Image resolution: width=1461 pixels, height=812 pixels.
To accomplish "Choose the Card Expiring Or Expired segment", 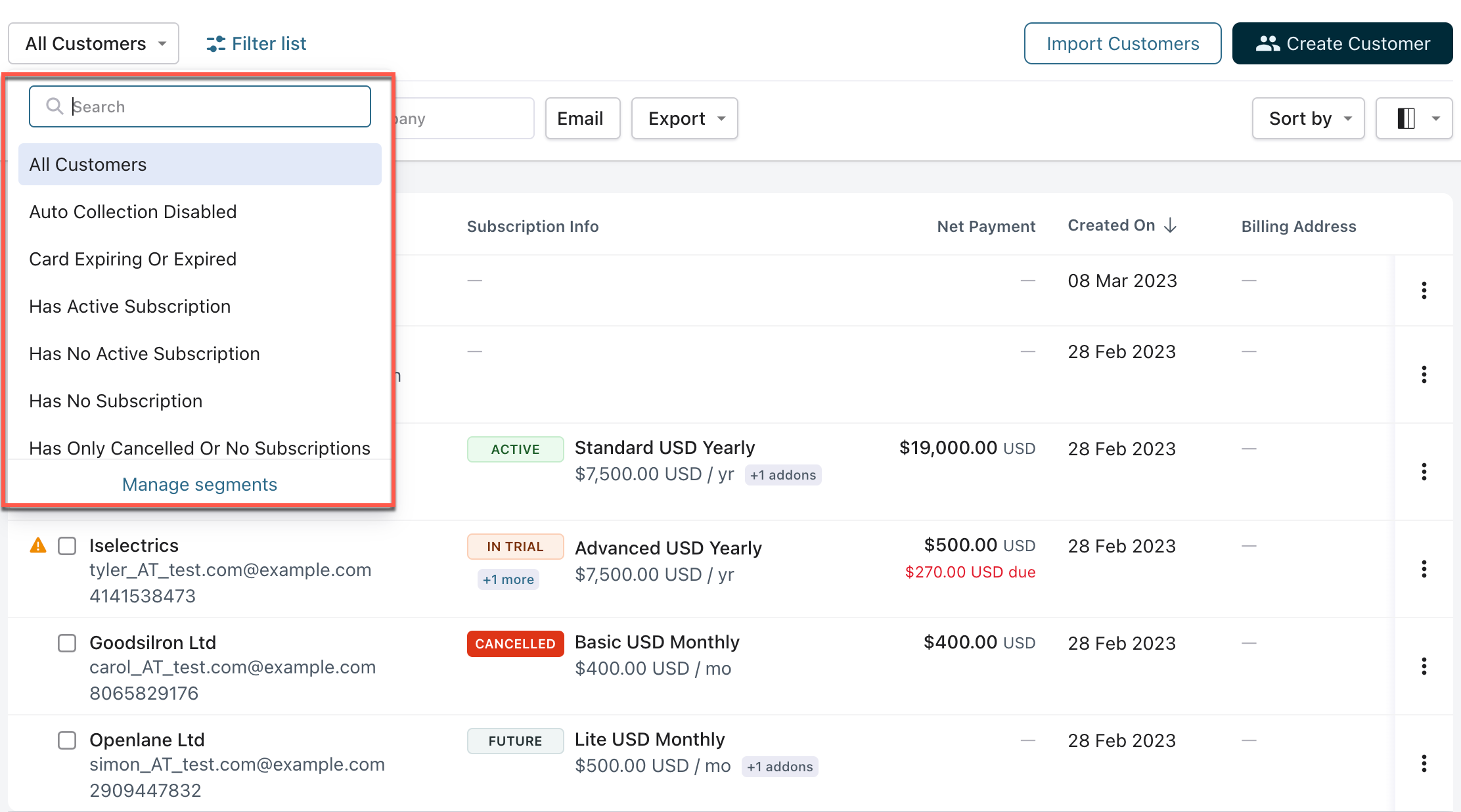I will (133, 259).
